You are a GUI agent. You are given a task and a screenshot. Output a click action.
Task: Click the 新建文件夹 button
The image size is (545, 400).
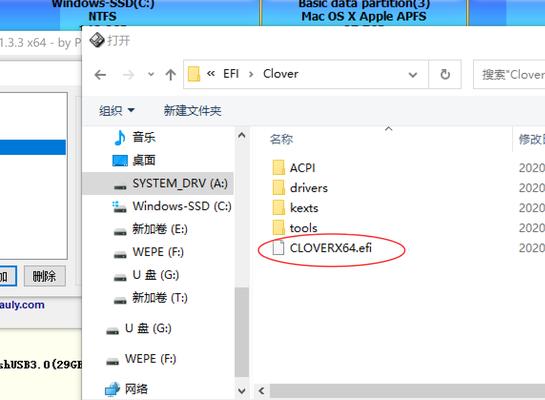[192, 111]
